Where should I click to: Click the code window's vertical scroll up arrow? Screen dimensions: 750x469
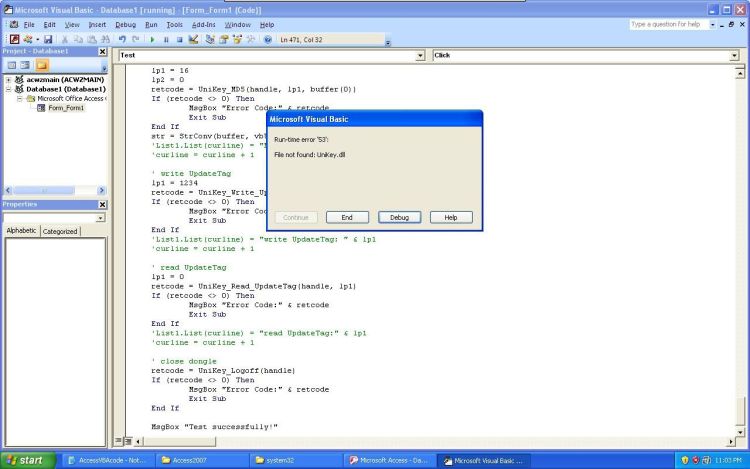click(x=740, y=74)
